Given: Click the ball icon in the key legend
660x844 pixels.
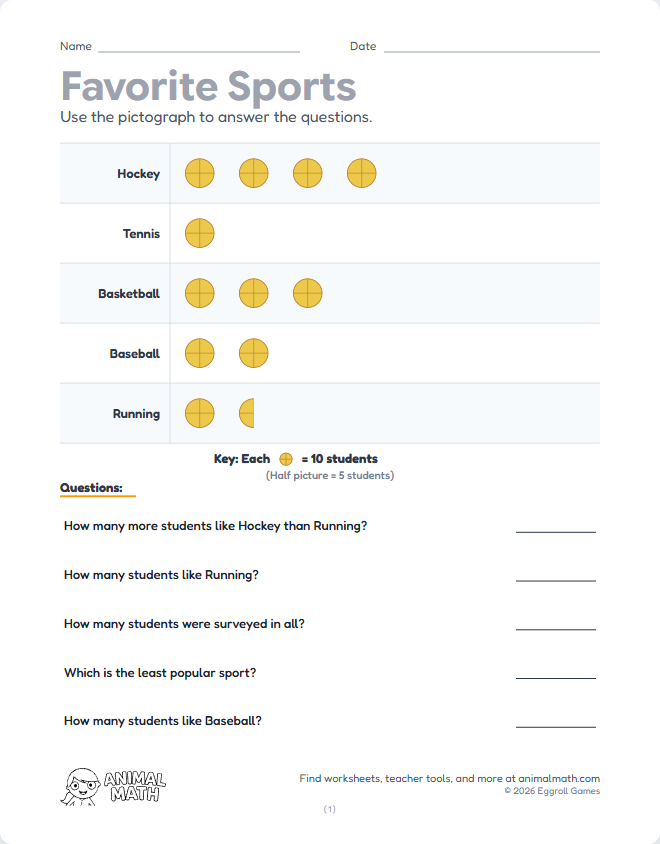Looking at the screenshot, I should (285, 460).
